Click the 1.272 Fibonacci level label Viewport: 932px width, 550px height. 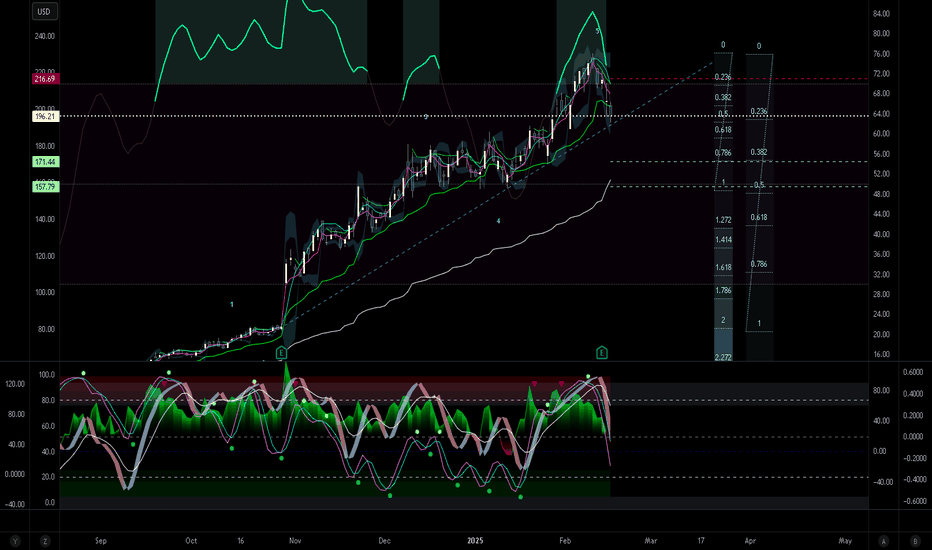[723, 220]
